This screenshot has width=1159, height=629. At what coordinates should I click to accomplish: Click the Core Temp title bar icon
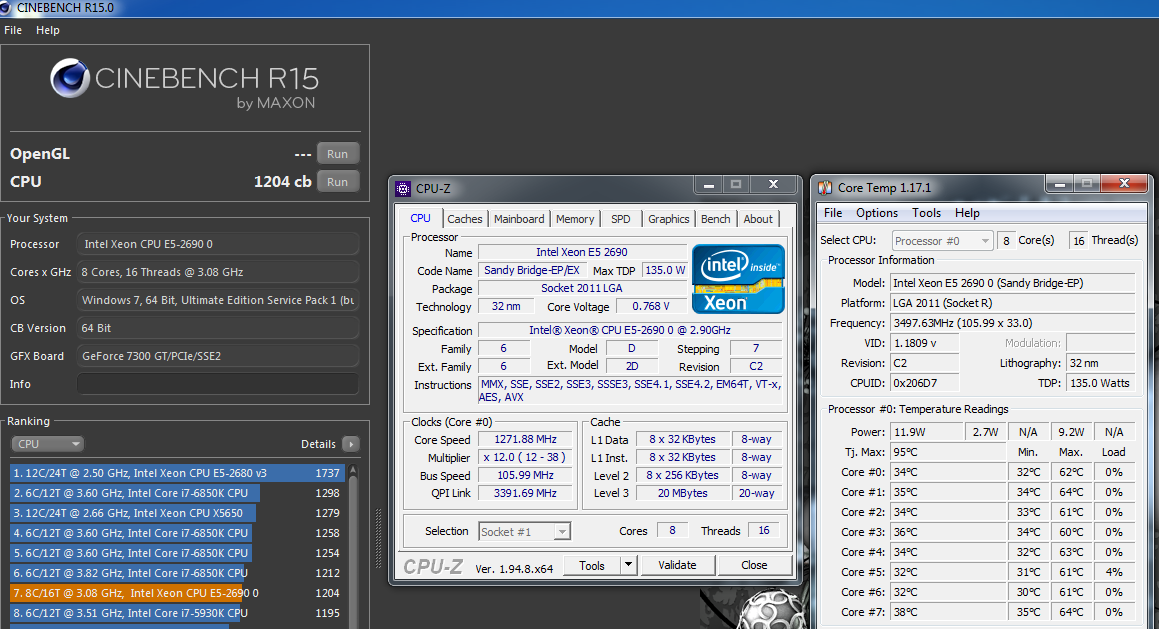(825, 188)
